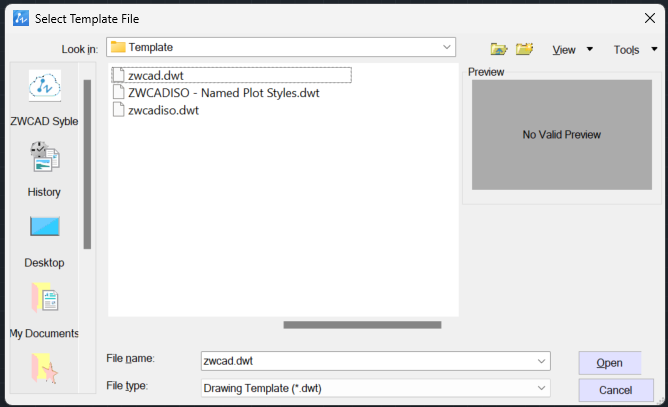Open the View menu
Viewport: 668px width, 407px height.
pos(564,50)
